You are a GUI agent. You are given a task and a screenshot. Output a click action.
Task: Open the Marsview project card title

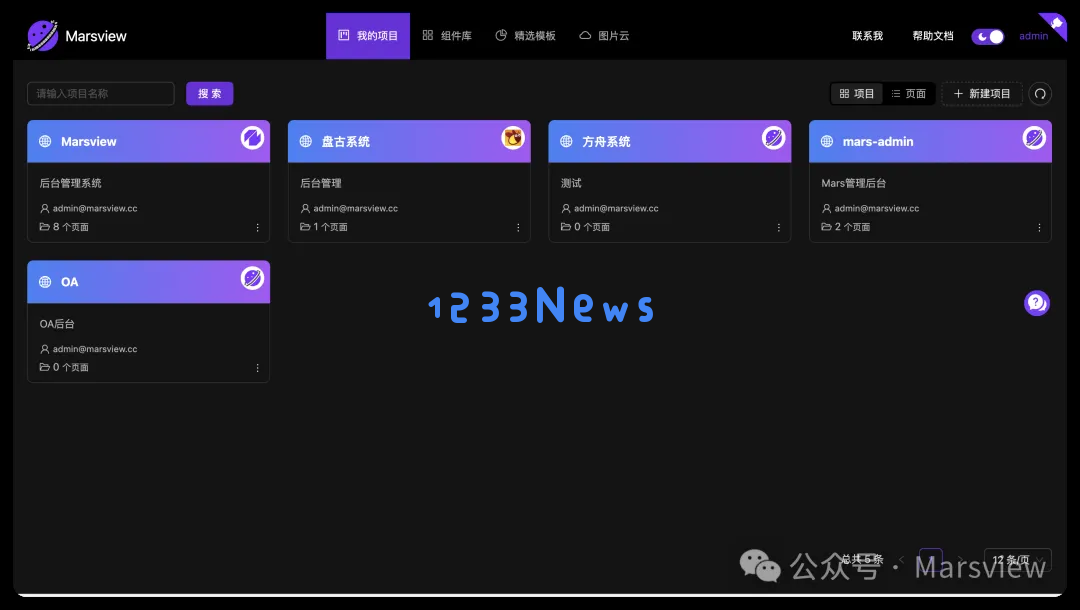pyautogui.click(x=89, y=142)
